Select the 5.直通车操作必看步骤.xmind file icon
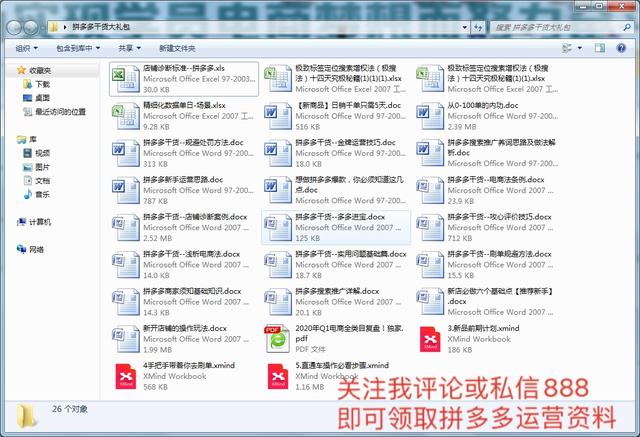 click(278, 376)
